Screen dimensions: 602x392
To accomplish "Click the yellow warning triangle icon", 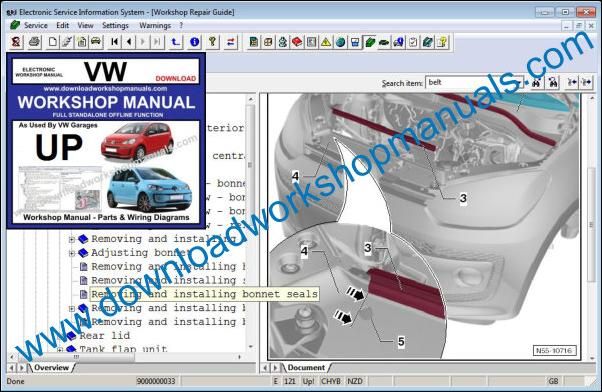I will [326, 42].
